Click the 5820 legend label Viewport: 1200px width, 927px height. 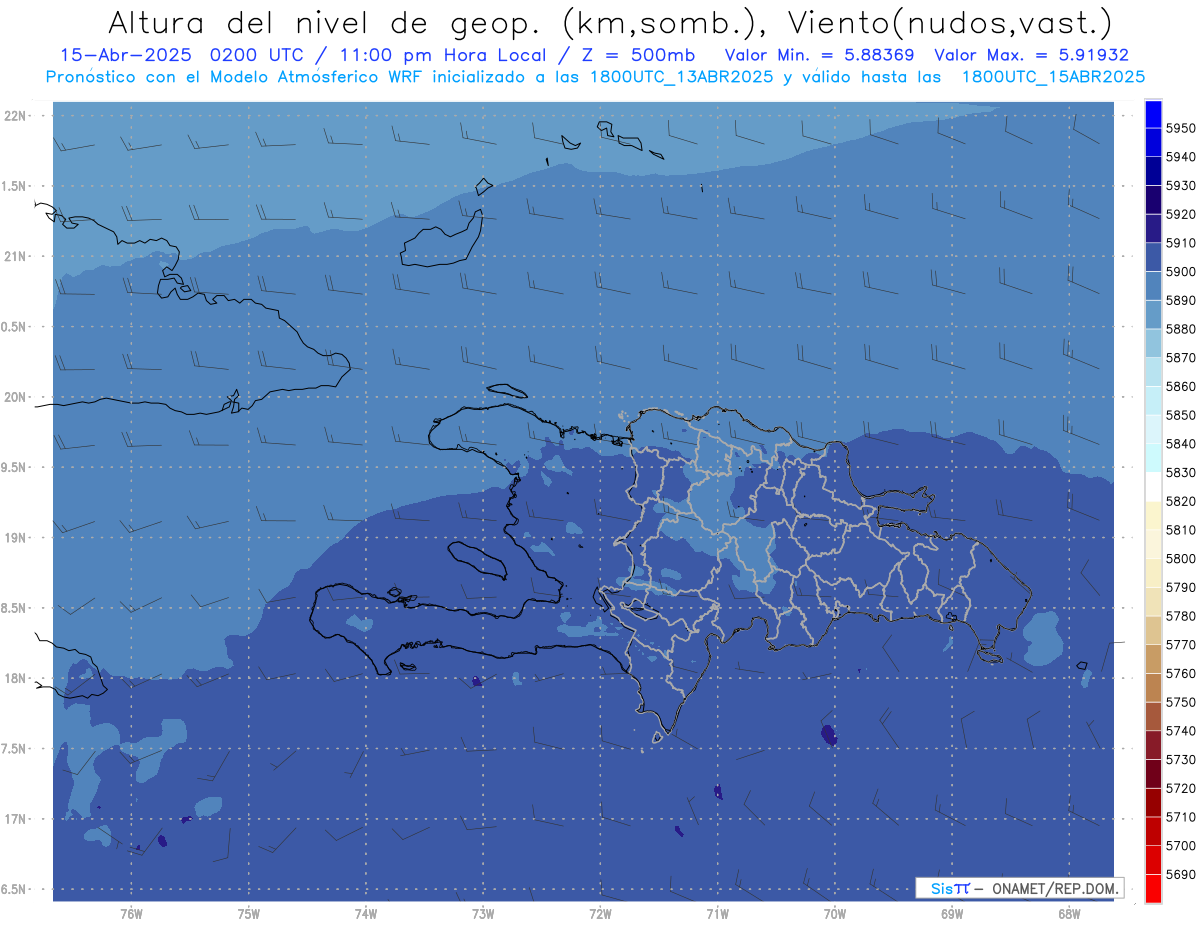(x=1181, y=501)
